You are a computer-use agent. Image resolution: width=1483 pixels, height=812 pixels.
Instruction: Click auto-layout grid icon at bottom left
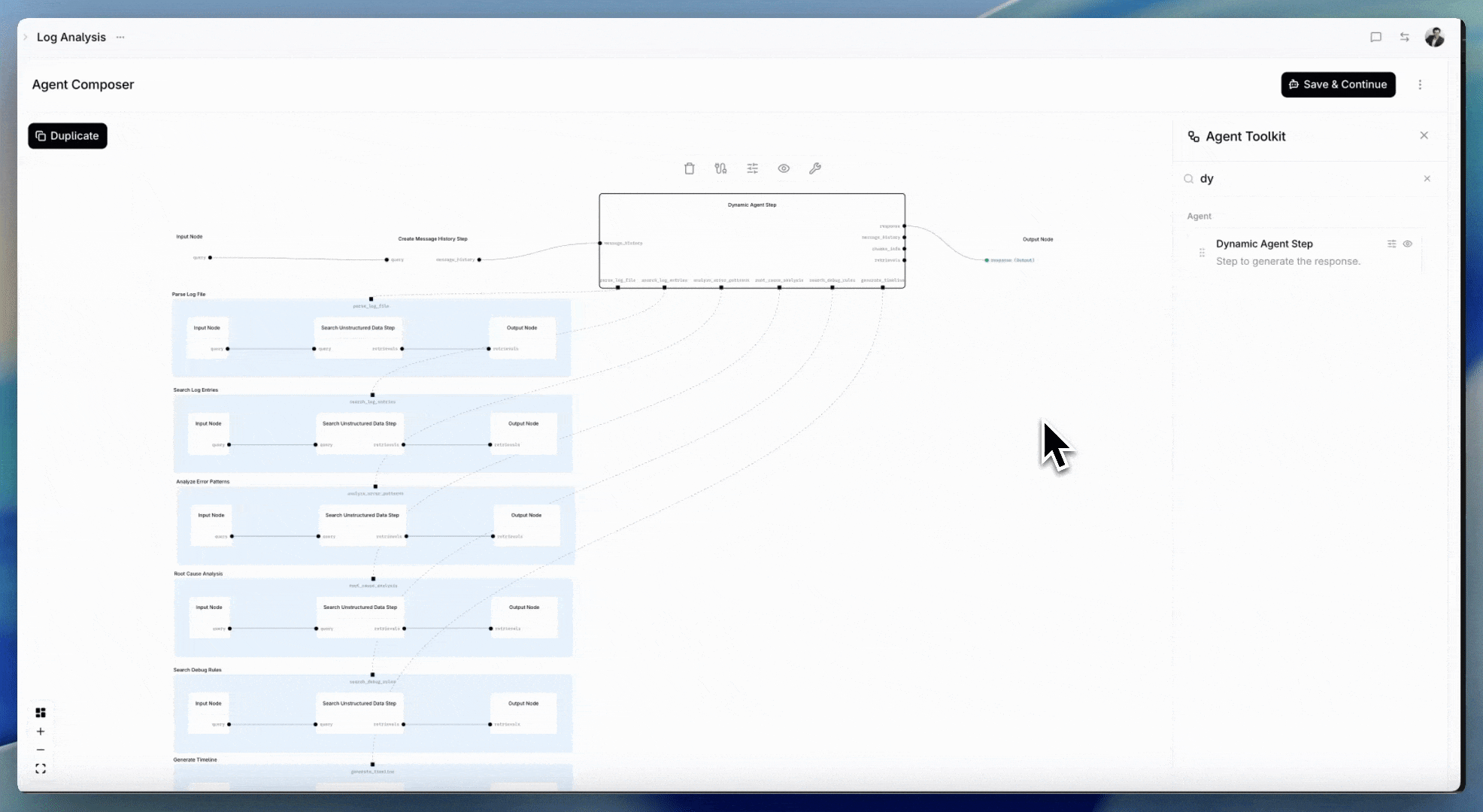(41, 713)
